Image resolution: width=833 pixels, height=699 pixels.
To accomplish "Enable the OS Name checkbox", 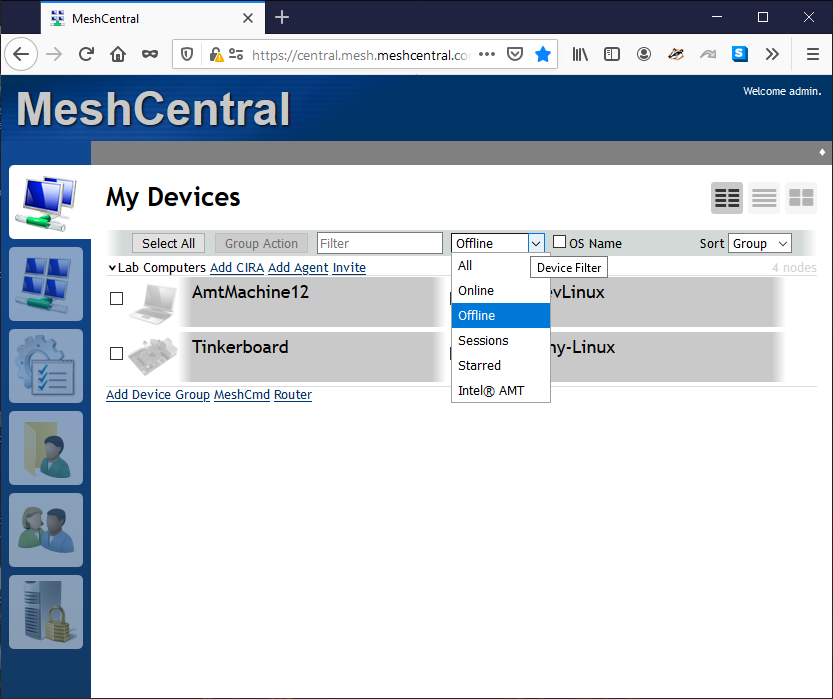I will pos(559,242).
